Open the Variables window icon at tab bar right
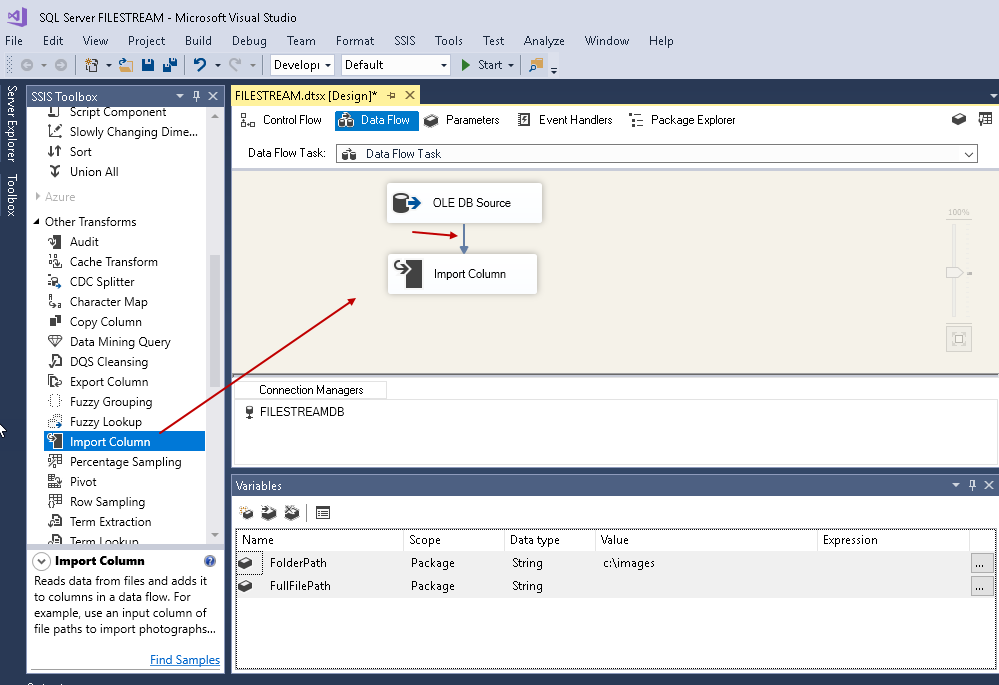The image size is (999, 685). (x=986, y=119)
